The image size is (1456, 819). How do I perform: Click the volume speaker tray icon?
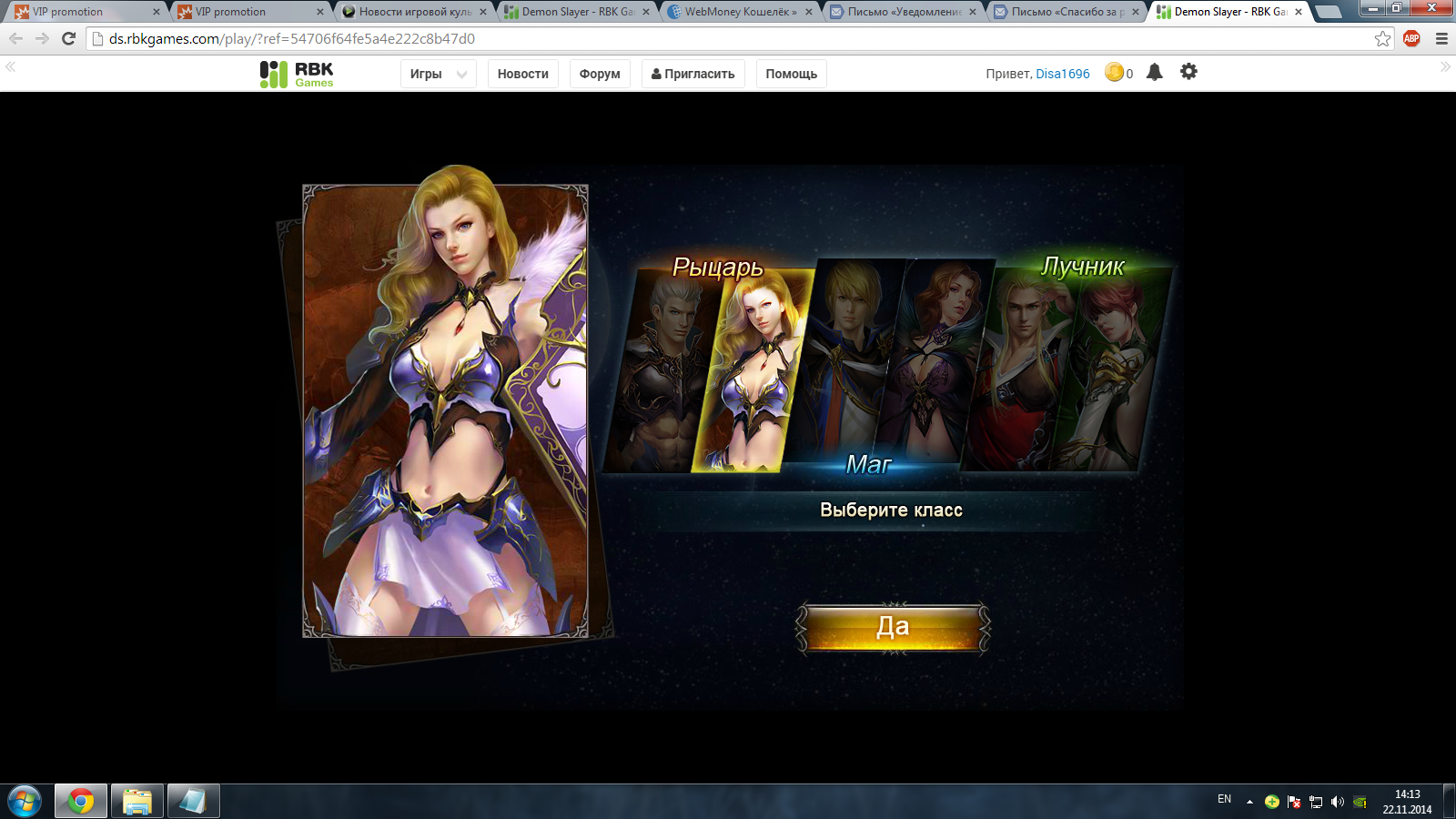coord(1337,802)
